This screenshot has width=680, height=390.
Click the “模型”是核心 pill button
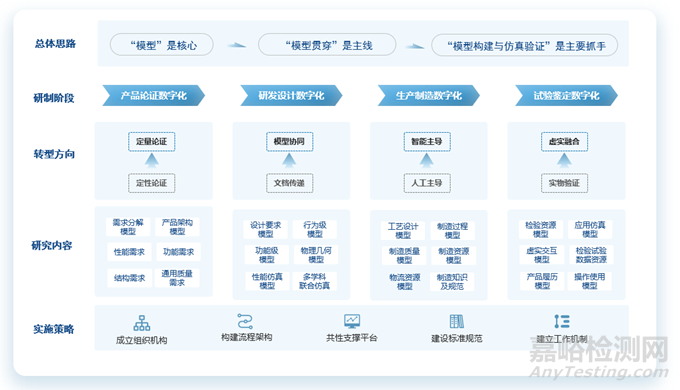[x=162, y=45]
